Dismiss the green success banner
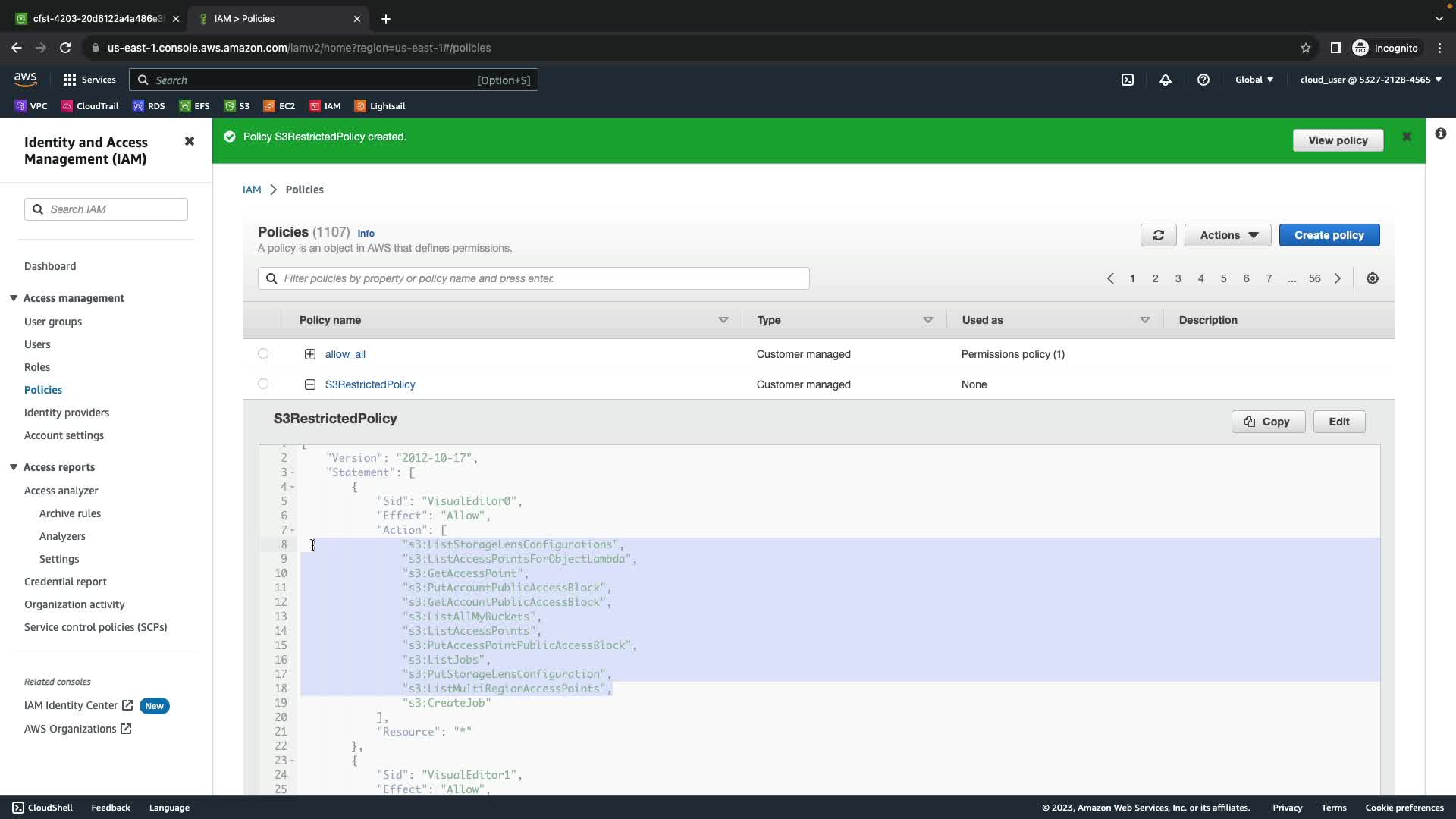Image resolution: width=1456 pixels, height=819 pixels. point(1407,136)
